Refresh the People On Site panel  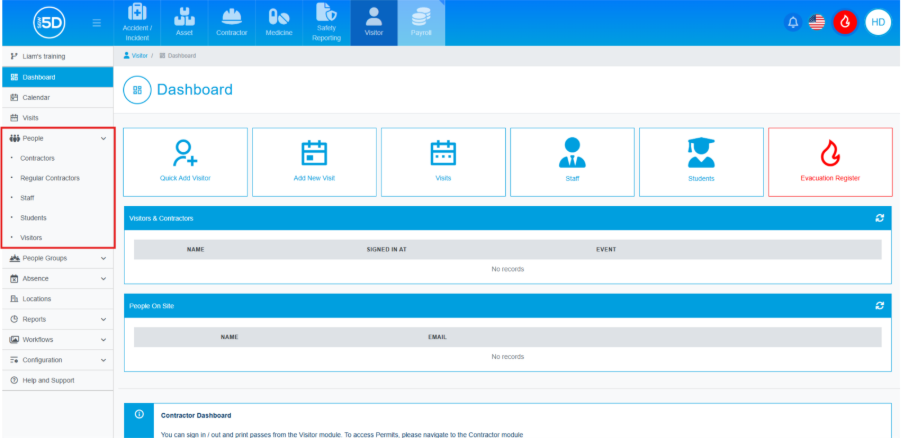click(x=879, y=305)
